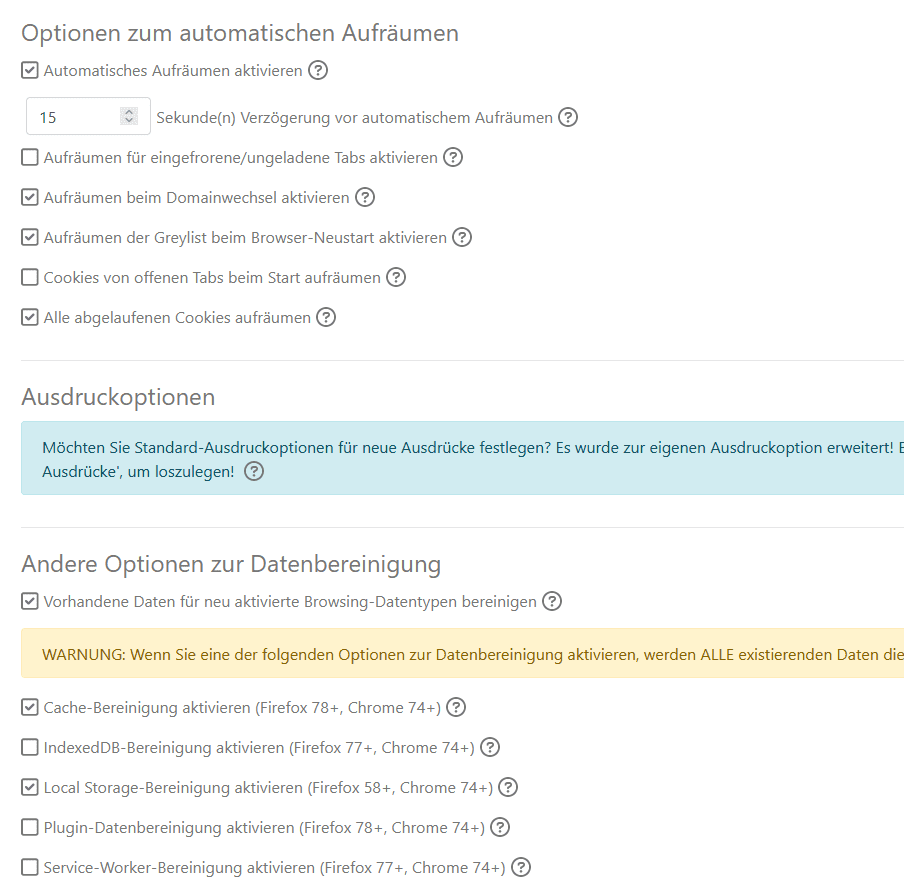Click help icon for 'Alle abgelaufenen Cookies aufräumen'

(326, 317)
